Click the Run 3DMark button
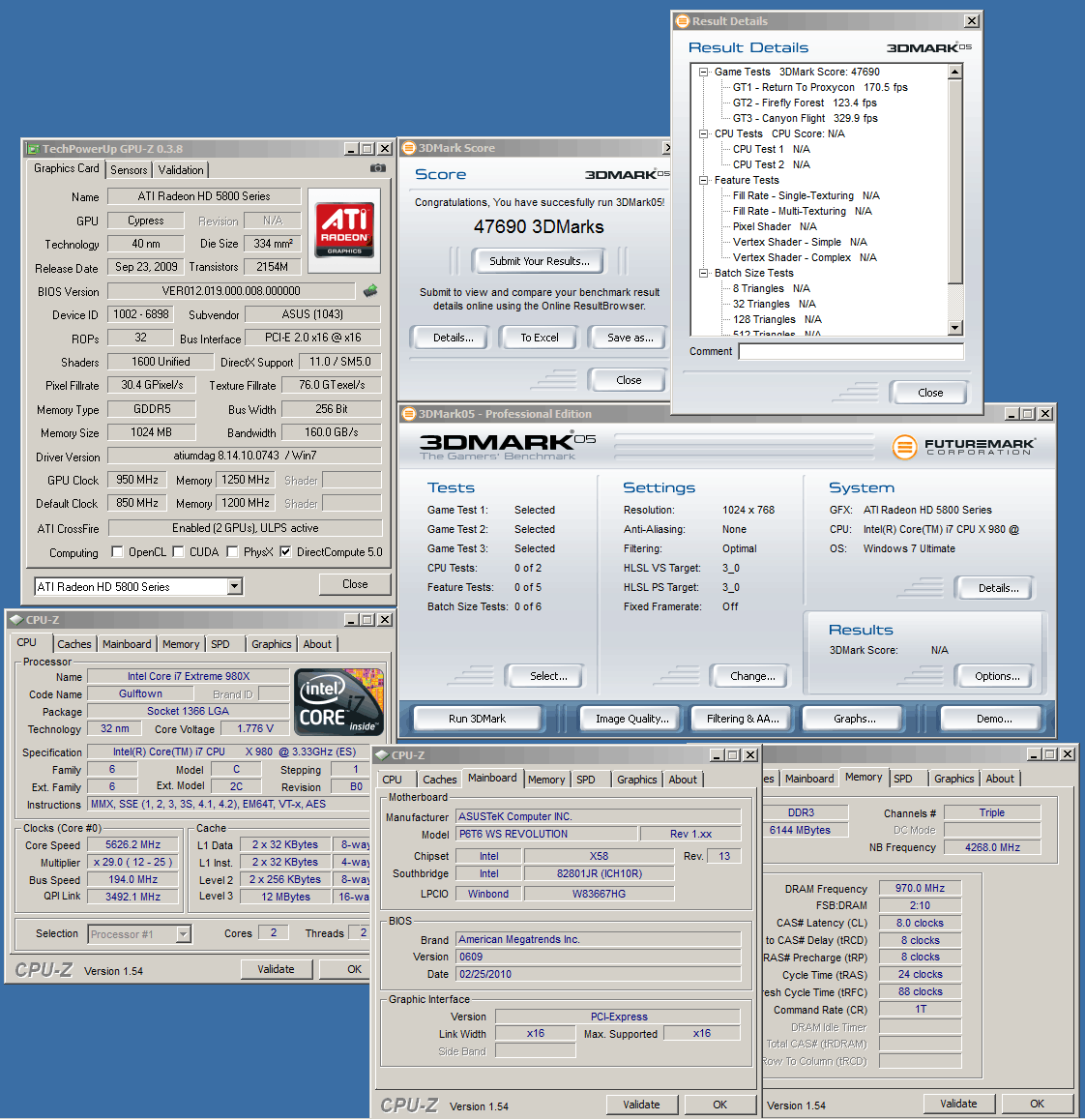This screenshot has height=1120, width=1085. pos(477,719)
